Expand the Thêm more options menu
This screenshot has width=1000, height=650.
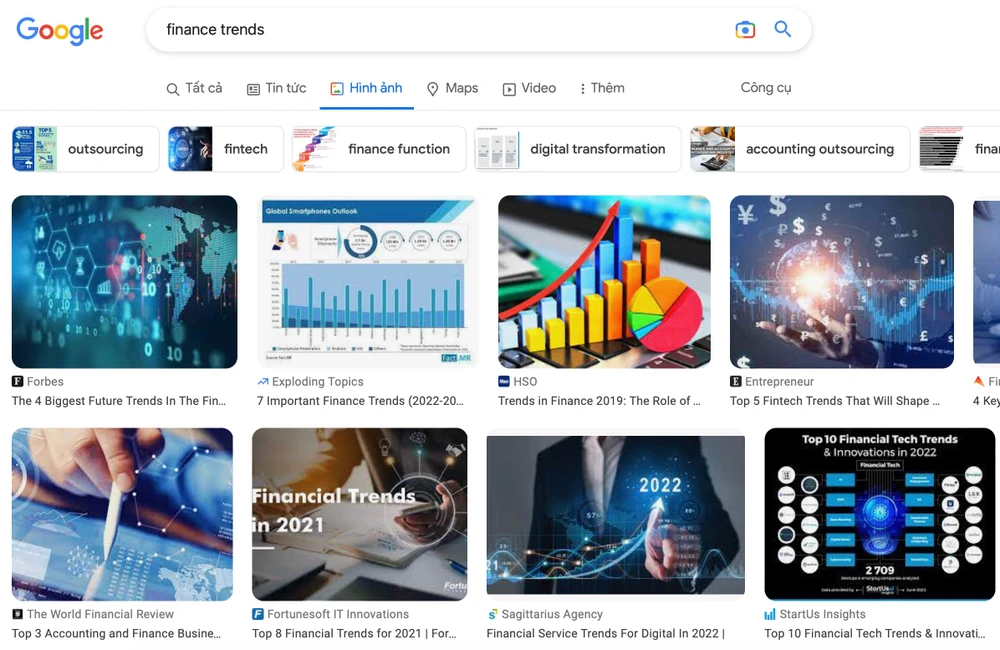[602, 88]
